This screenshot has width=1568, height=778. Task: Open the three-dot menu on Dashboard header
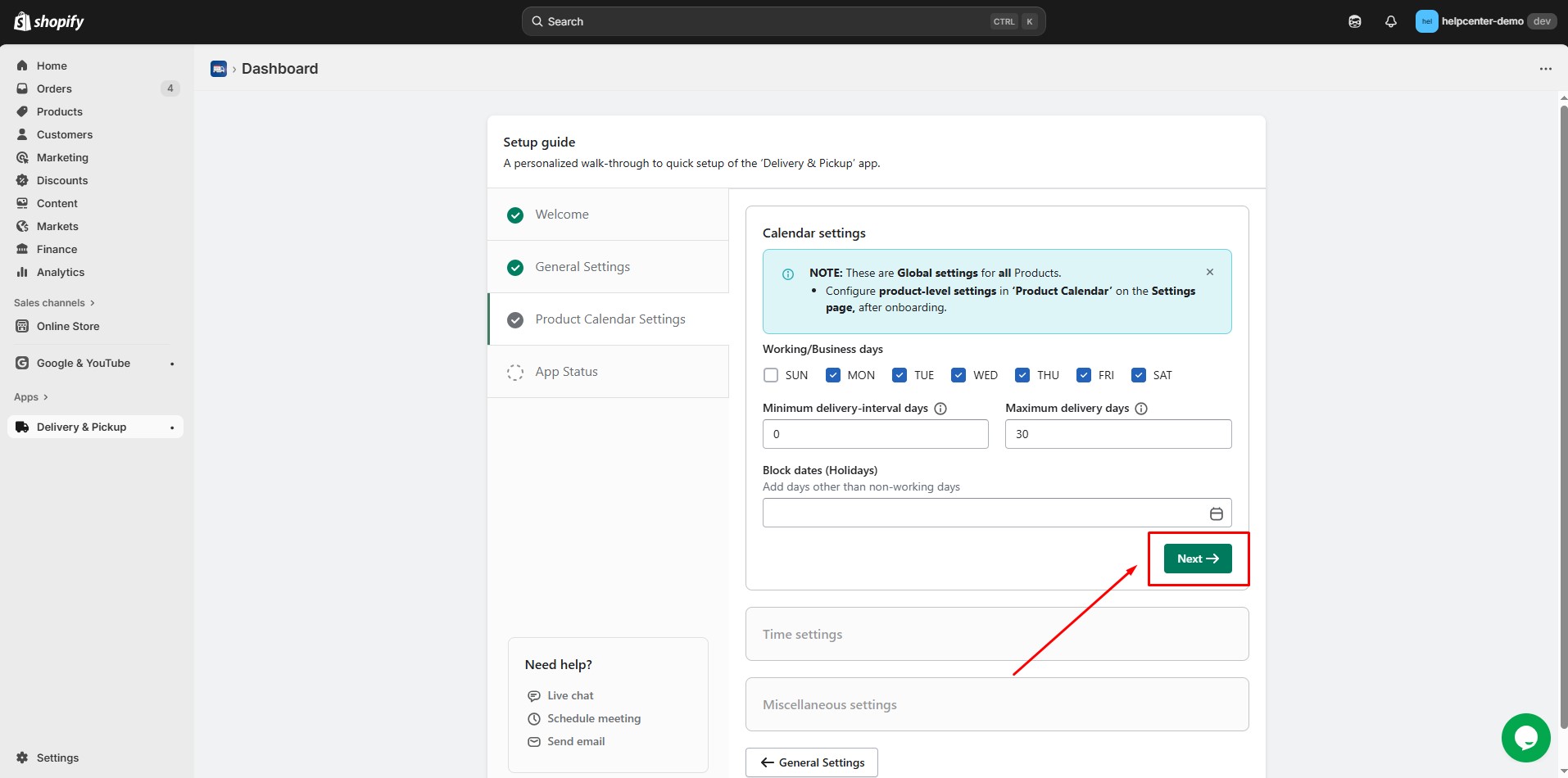click(1545, 69)
